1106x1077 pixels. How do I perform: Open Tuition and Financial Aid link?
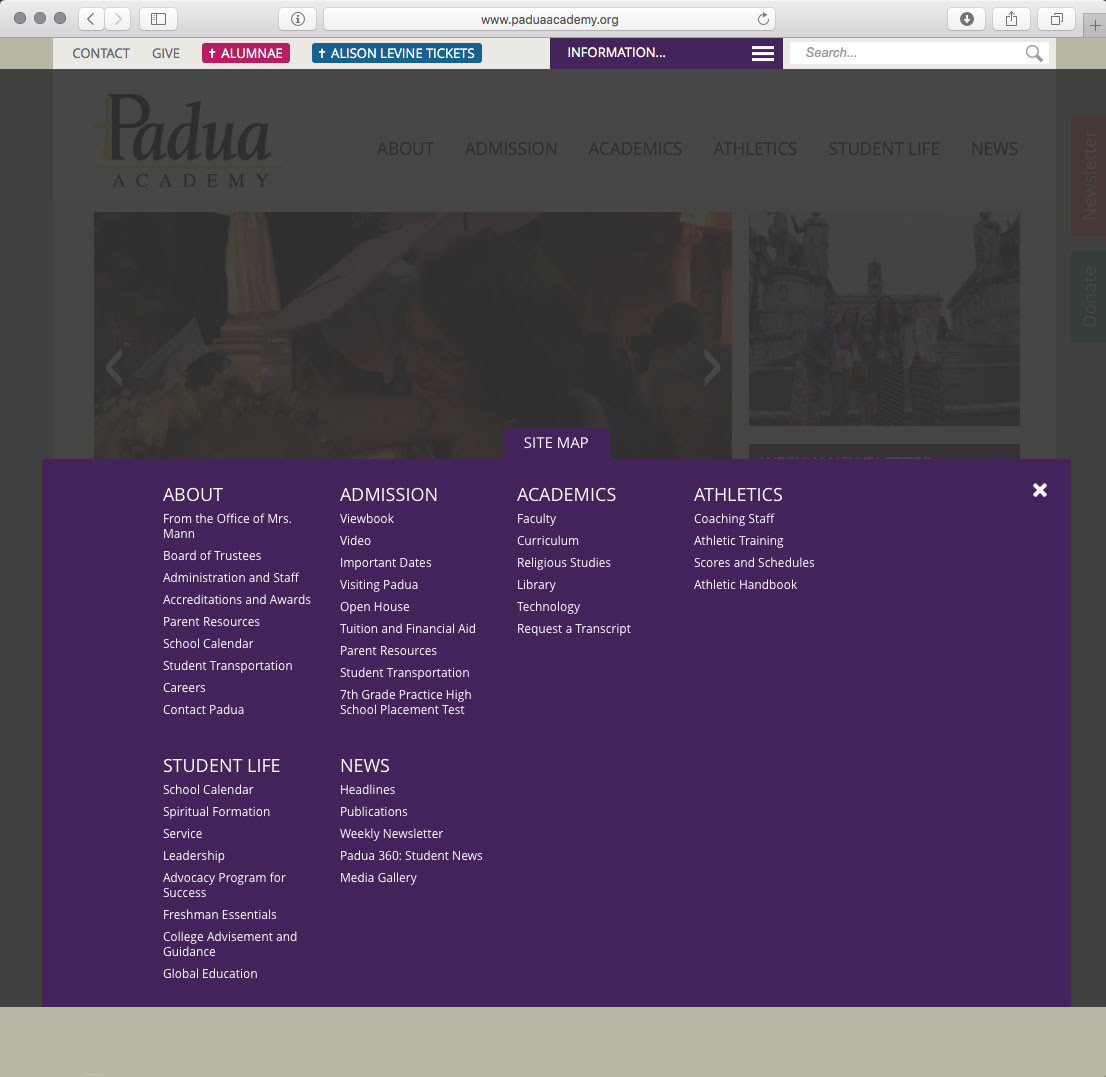click(x=408, y=628)
